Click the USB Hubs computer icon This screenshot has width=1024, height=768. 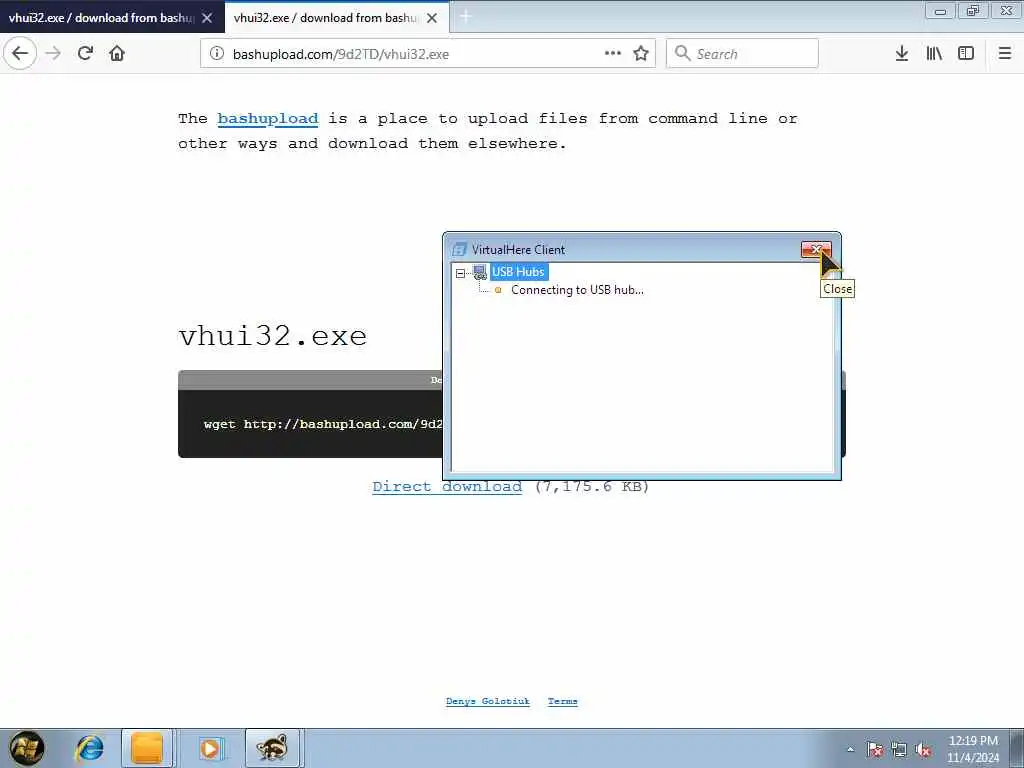[x=480, y=272]
